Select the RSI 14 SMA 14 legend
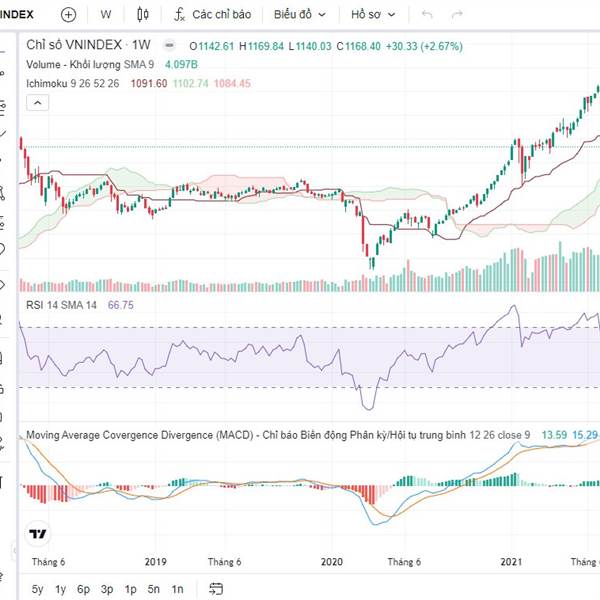Screen dimensions: 600x600 point(61,305)
